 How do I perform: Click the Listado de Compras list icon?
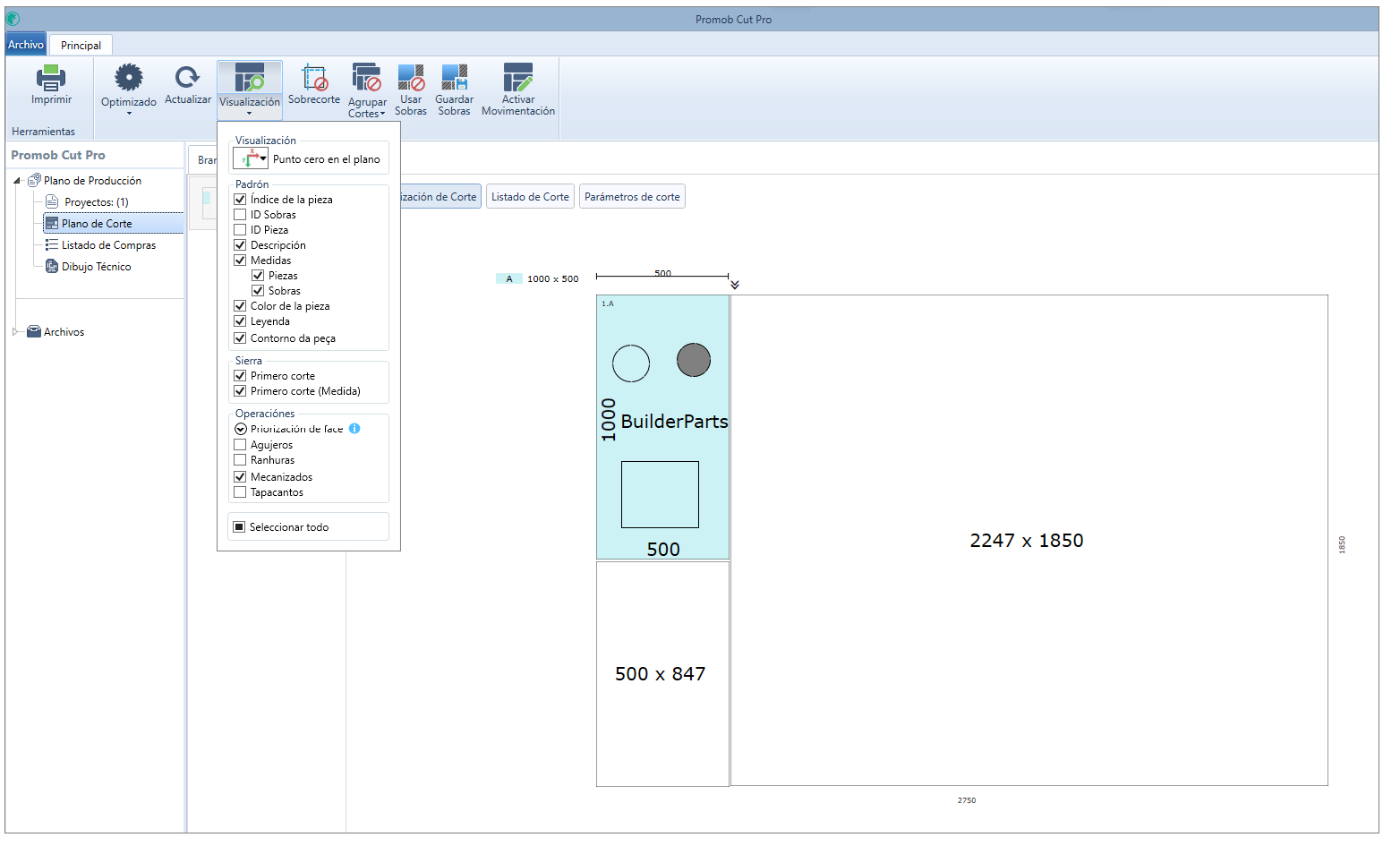(52, 245)
